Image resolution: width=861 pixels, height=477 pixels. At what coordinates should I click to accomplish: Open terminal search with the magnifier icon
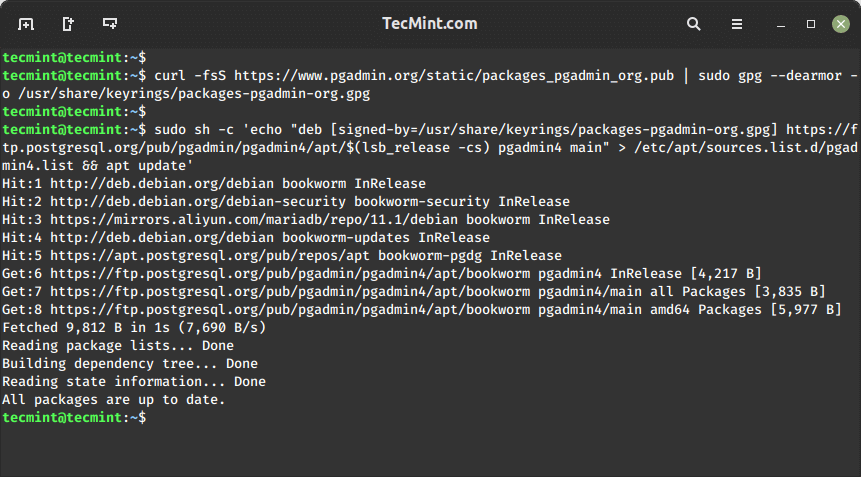[694, 24]
